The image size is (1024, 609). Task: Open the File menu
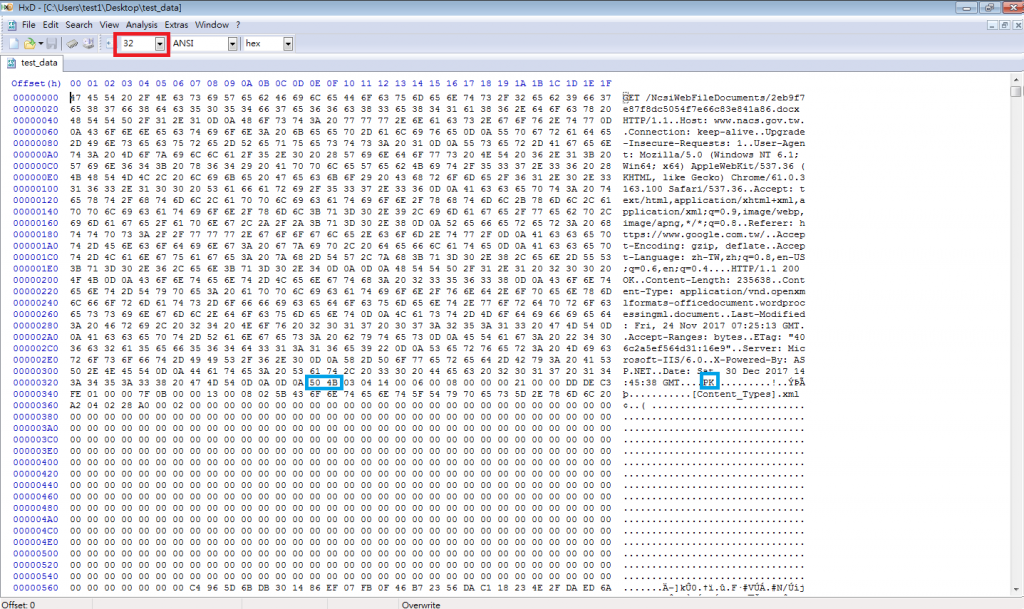[x=29, y=25]
